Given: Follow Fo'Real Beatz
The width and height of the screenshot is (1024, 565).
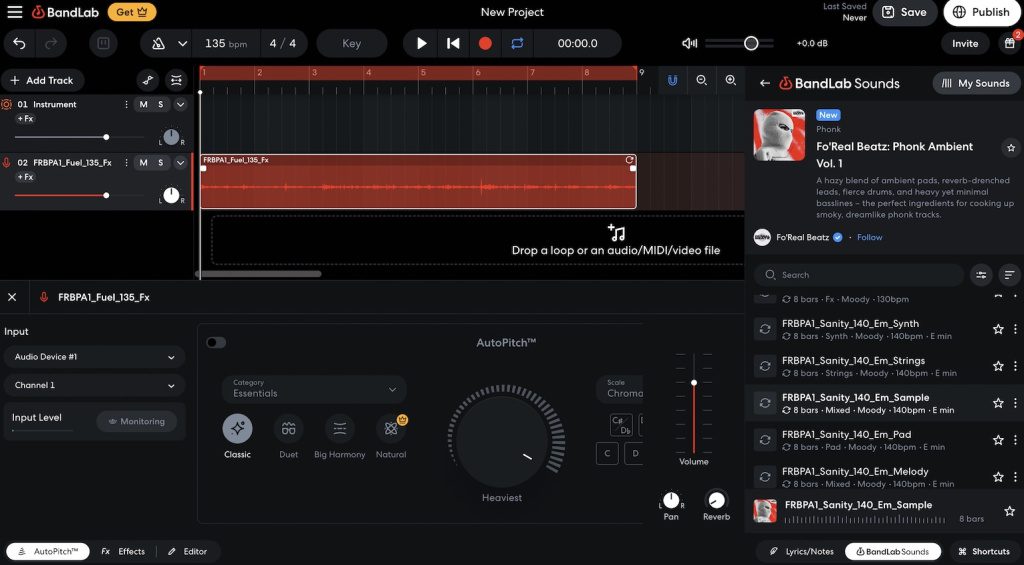Looking at the screenshot, I should tap(869, 238).
